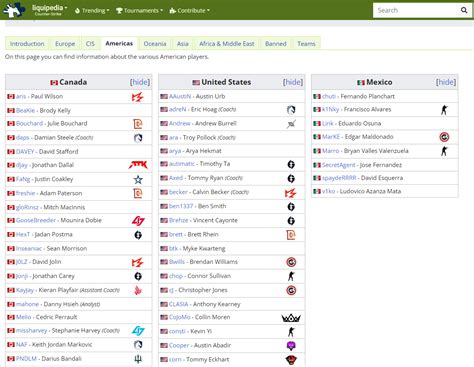Click red circular logo beside MarKE
Image resolution: width=474 pixels, height=367 pixels.
444,137
